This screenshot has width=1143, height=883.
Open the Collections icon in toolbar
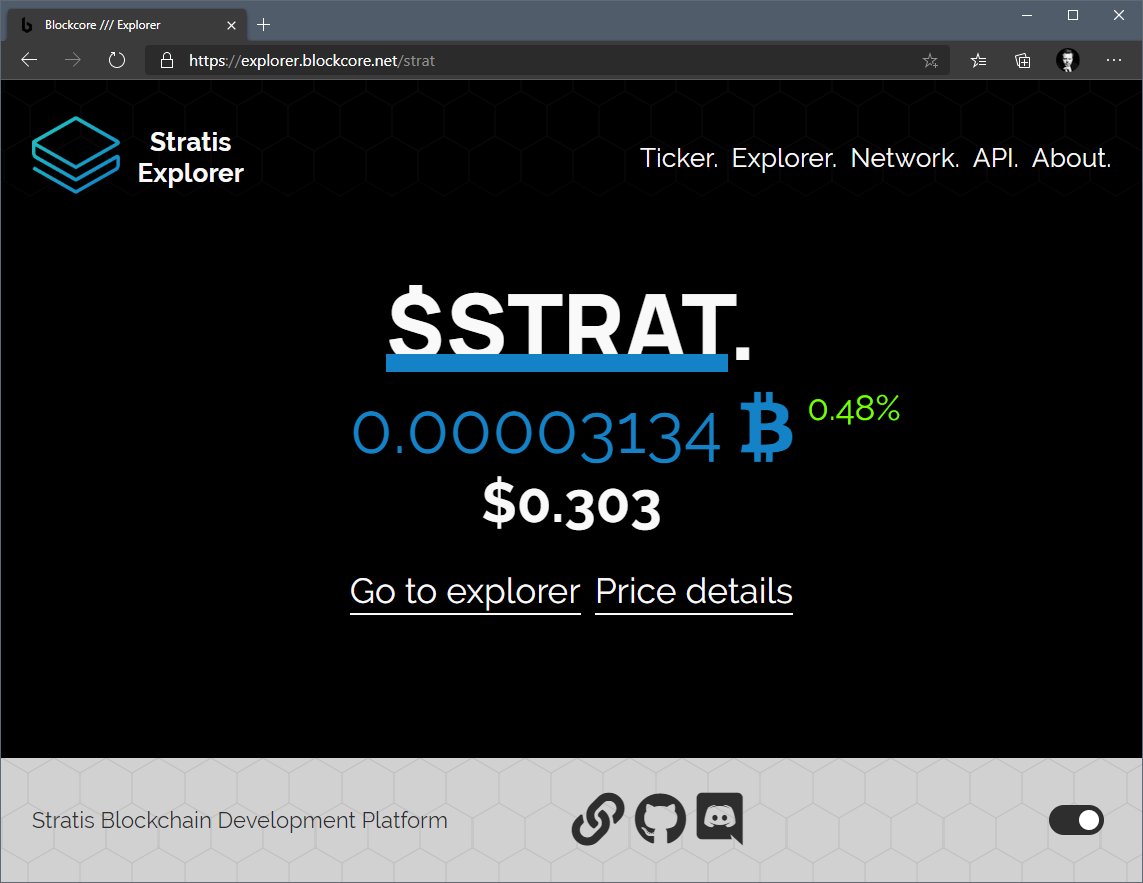(1023, 61)
